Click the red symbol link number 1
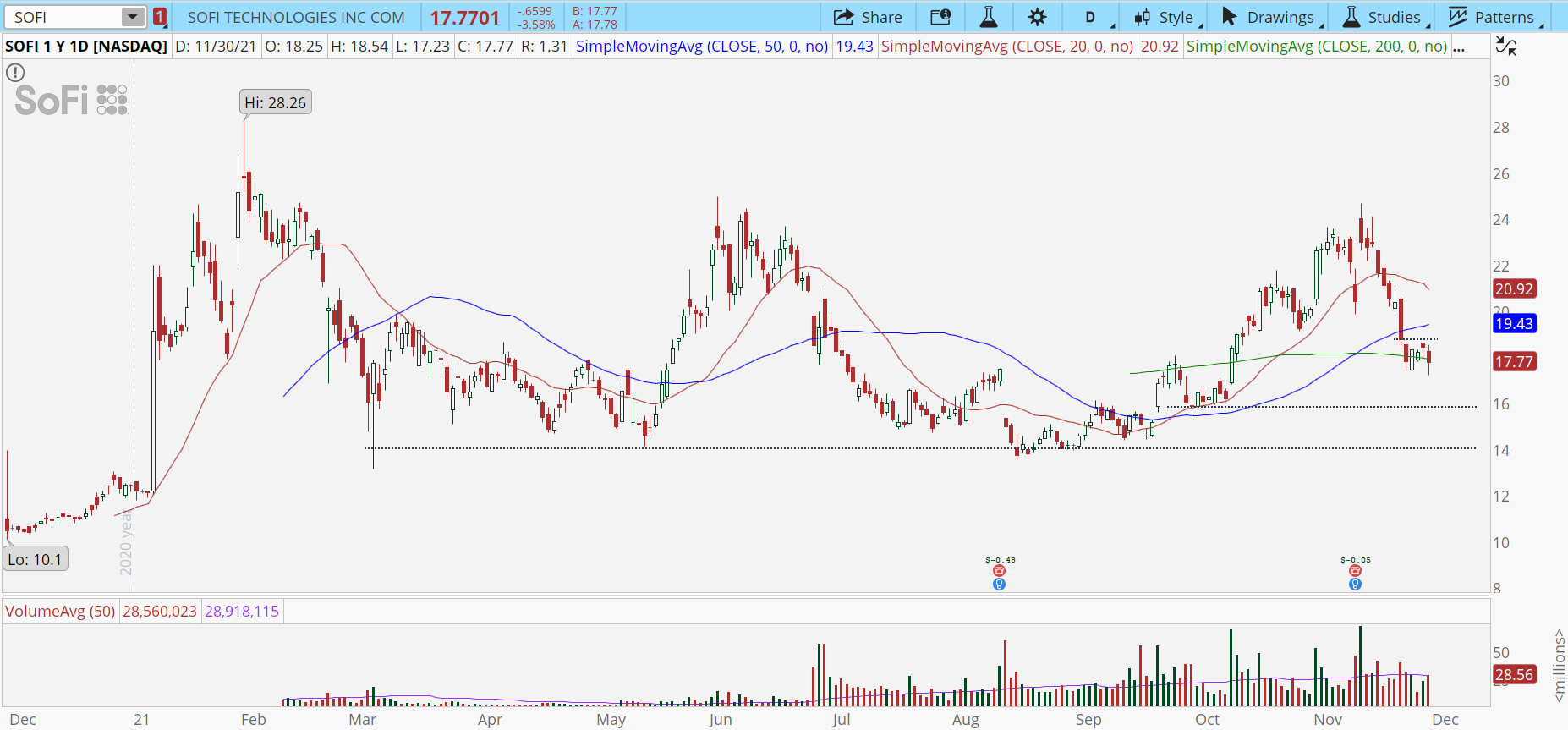This screenshot has width=1568, height=730. pos(160,17)
